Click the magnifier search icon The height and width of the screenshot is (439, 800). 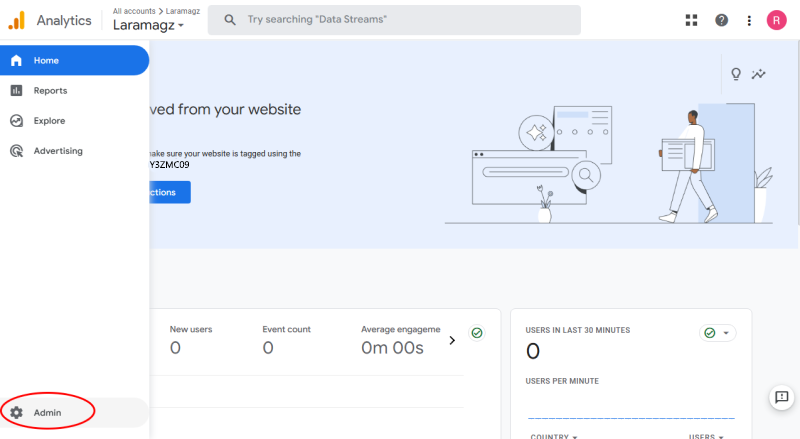click(x=230, y=20)
